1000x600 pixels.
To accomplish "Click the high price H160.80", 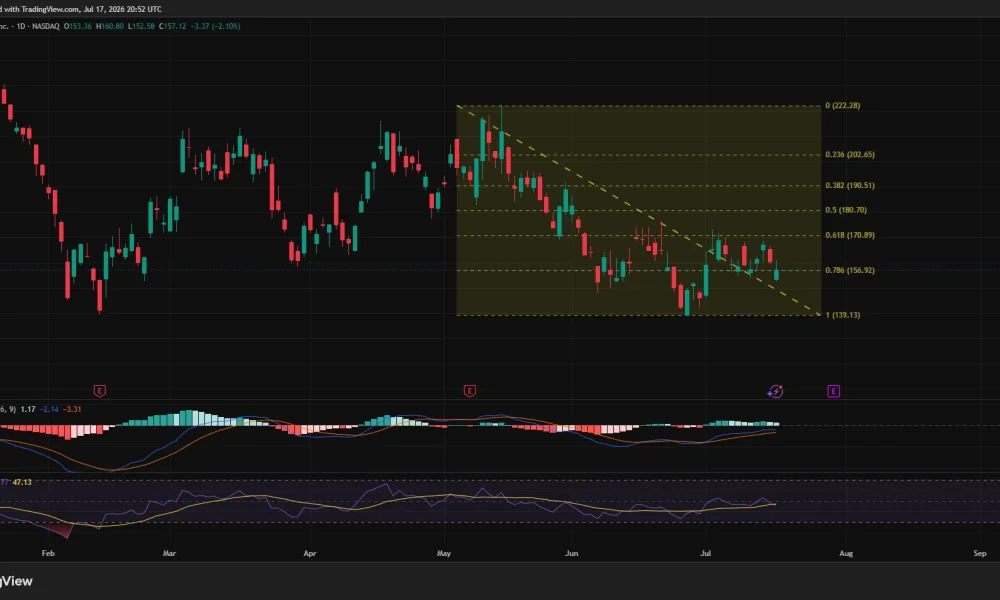I will tap(110, 26).
